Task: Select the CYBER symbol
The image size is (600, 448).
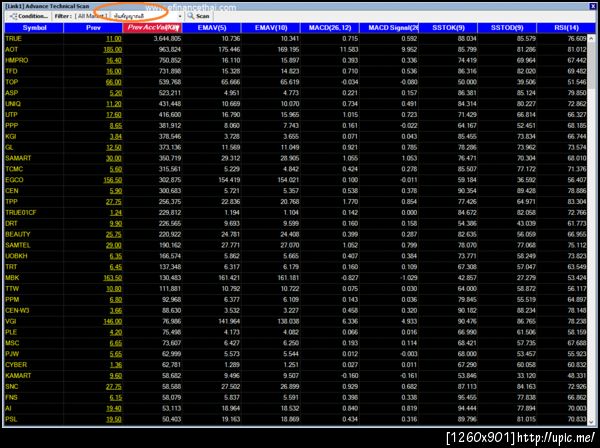Action: [x=16, y=365]
